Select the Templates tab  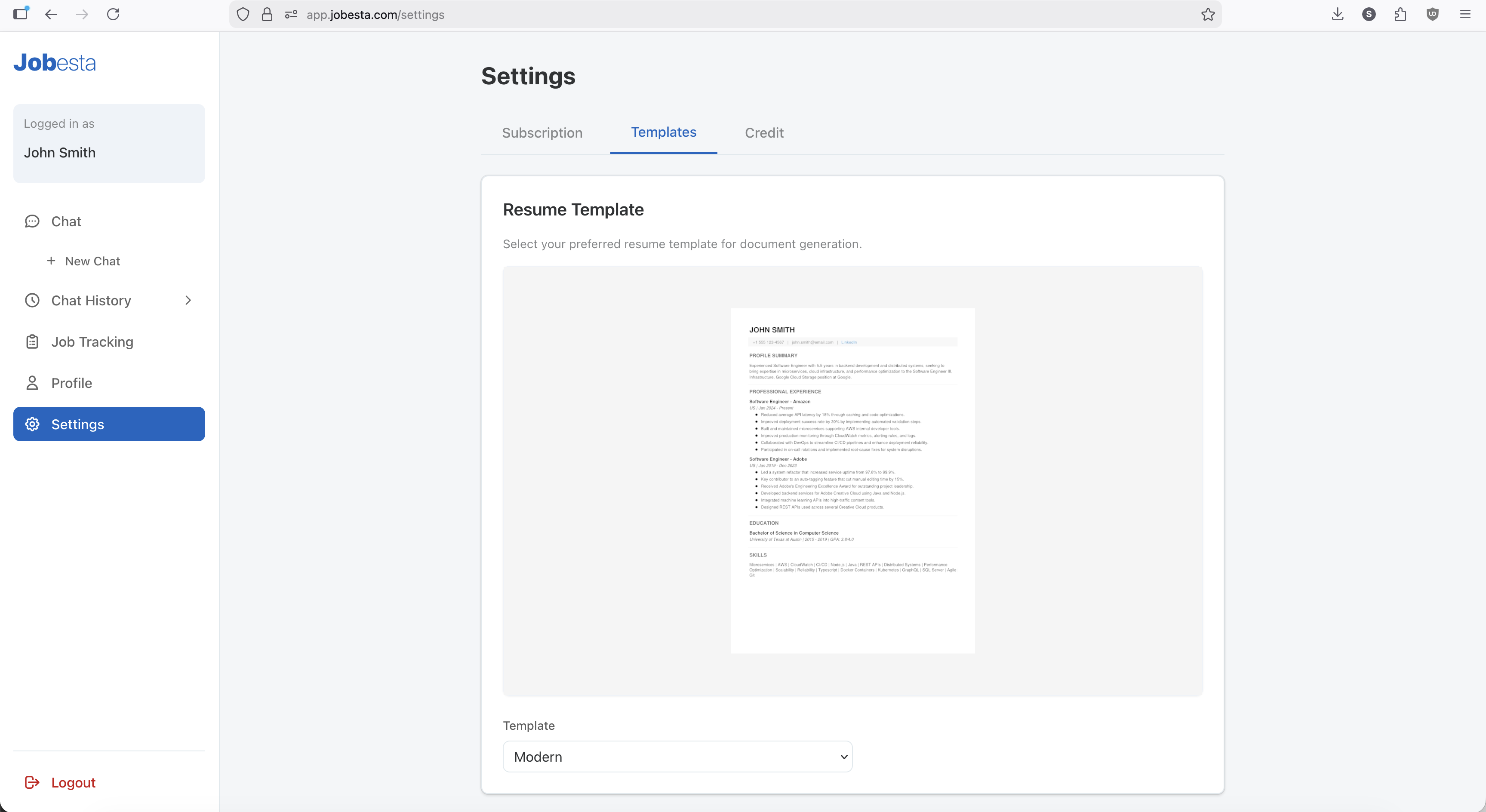pyautogui.click(x=663, y=132)
